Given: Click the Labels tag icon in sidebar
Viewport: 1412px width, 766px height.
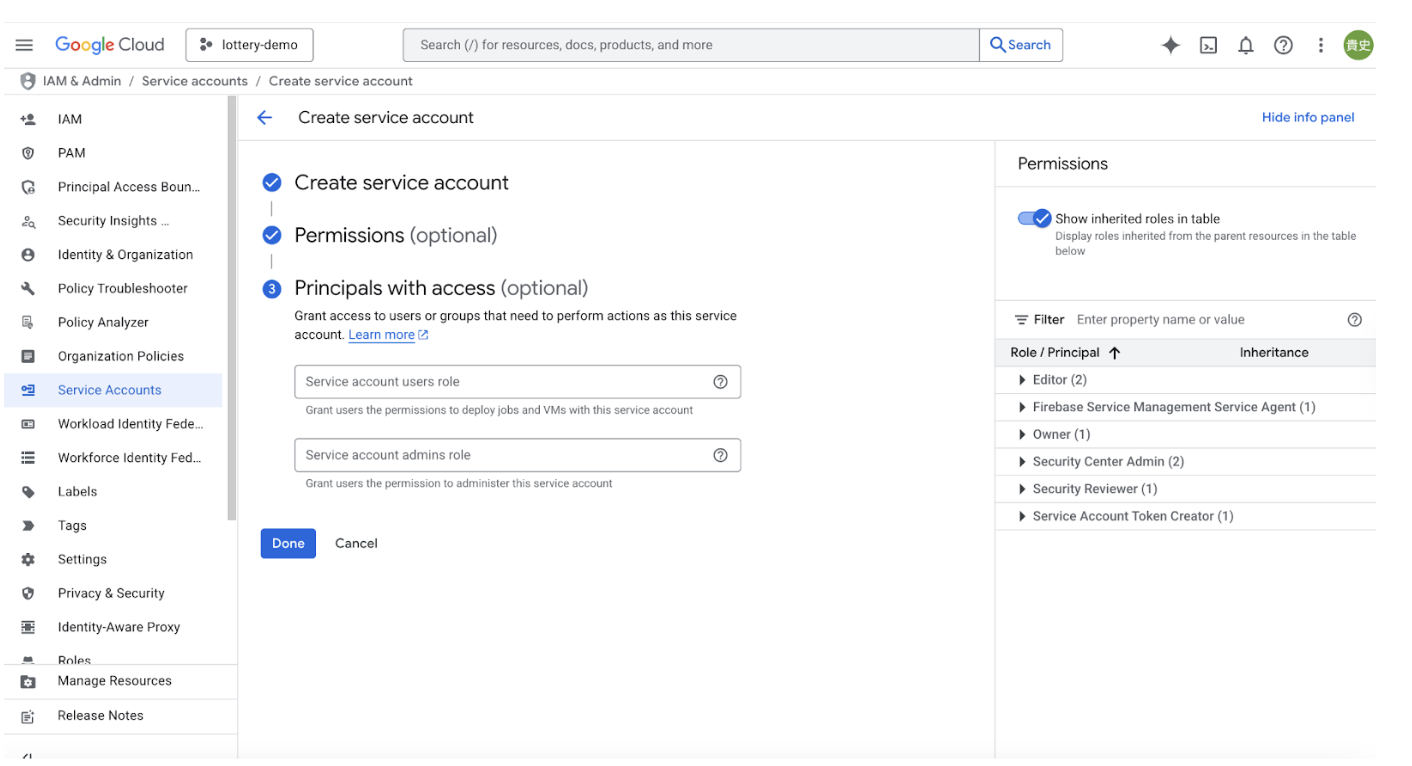Looking at the screenshot, I should [x=28, y=492].
